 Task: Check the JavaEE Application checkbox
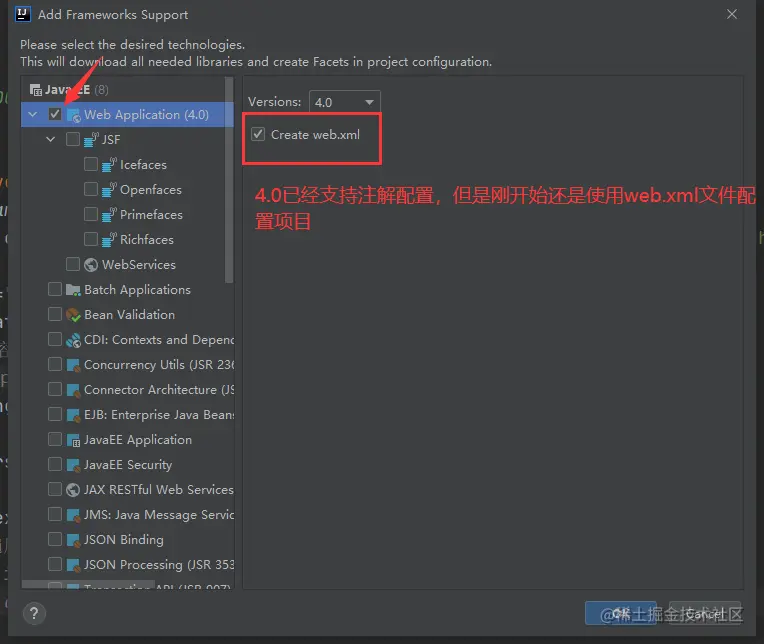click(55, 439)
